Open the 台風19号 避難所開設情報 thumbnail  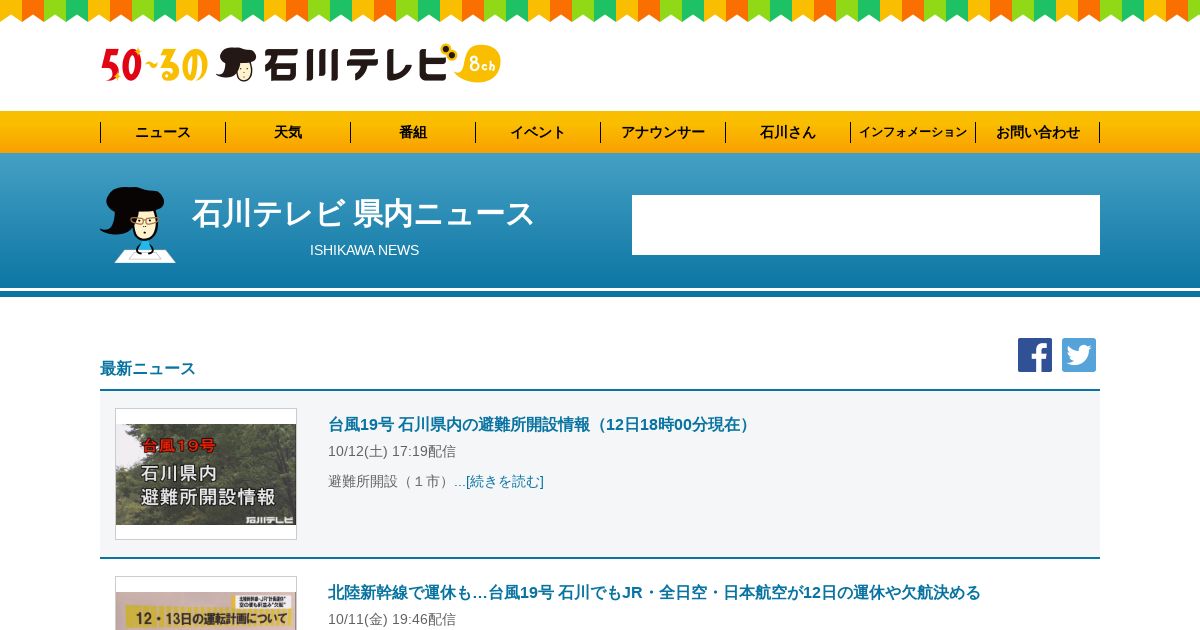coord(206,474)
